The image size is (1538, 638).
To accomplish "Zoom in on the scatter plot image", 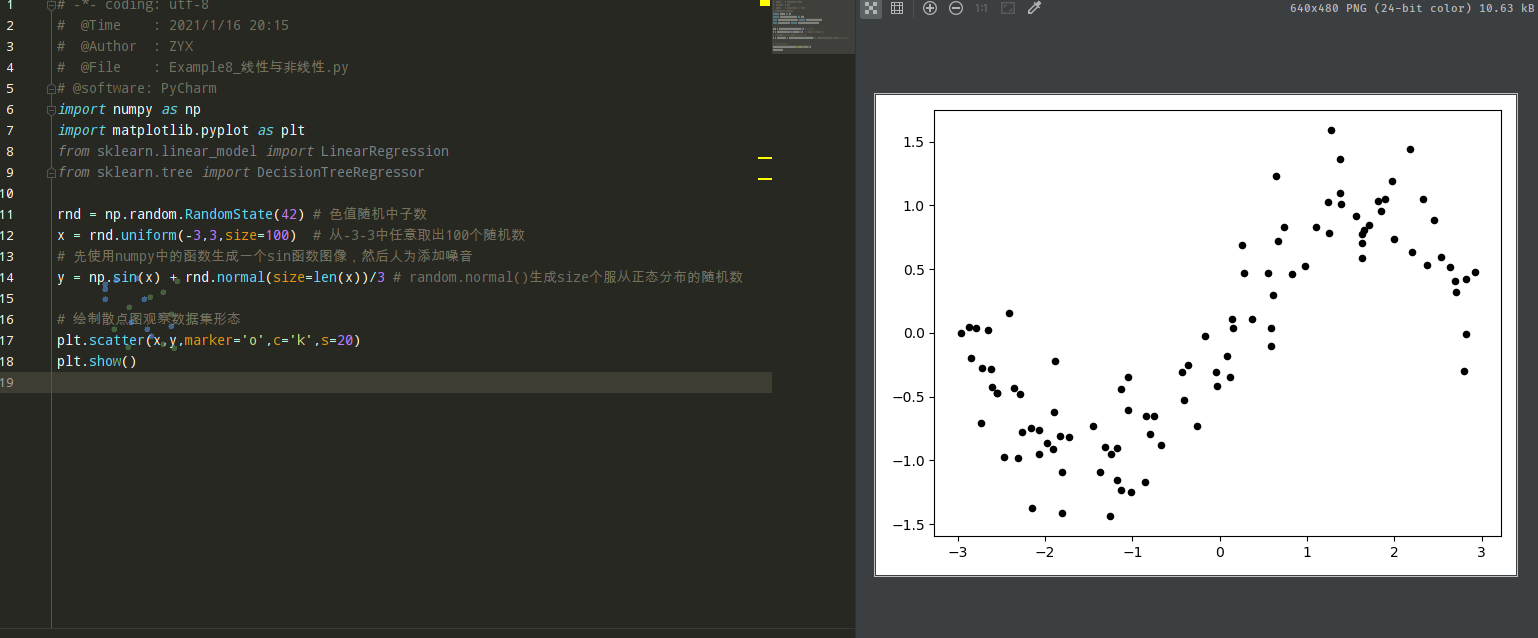I will click(x=930, y=8).
